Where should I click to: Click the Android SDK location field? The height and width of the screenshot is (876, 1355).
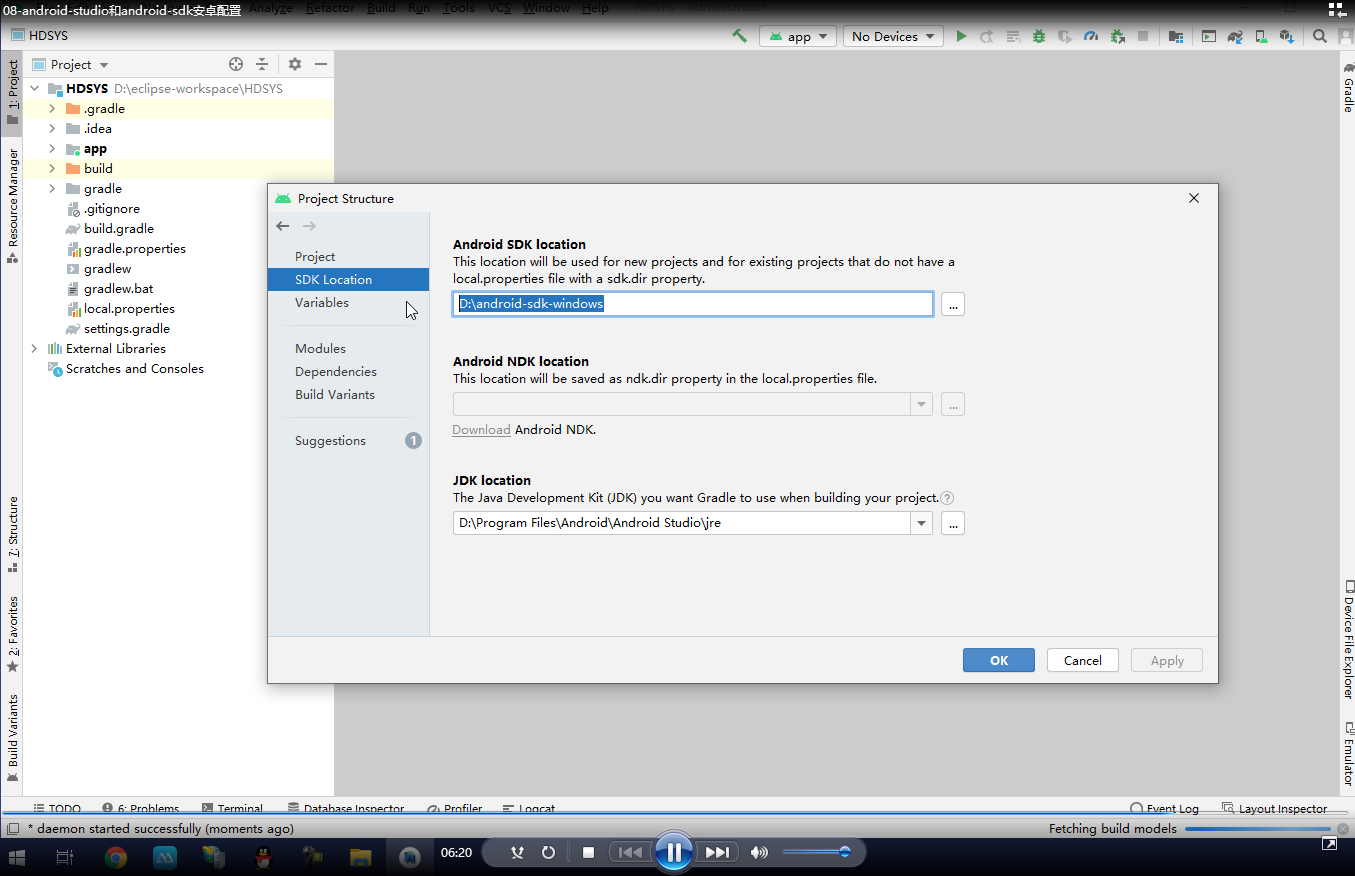(693, 304)
